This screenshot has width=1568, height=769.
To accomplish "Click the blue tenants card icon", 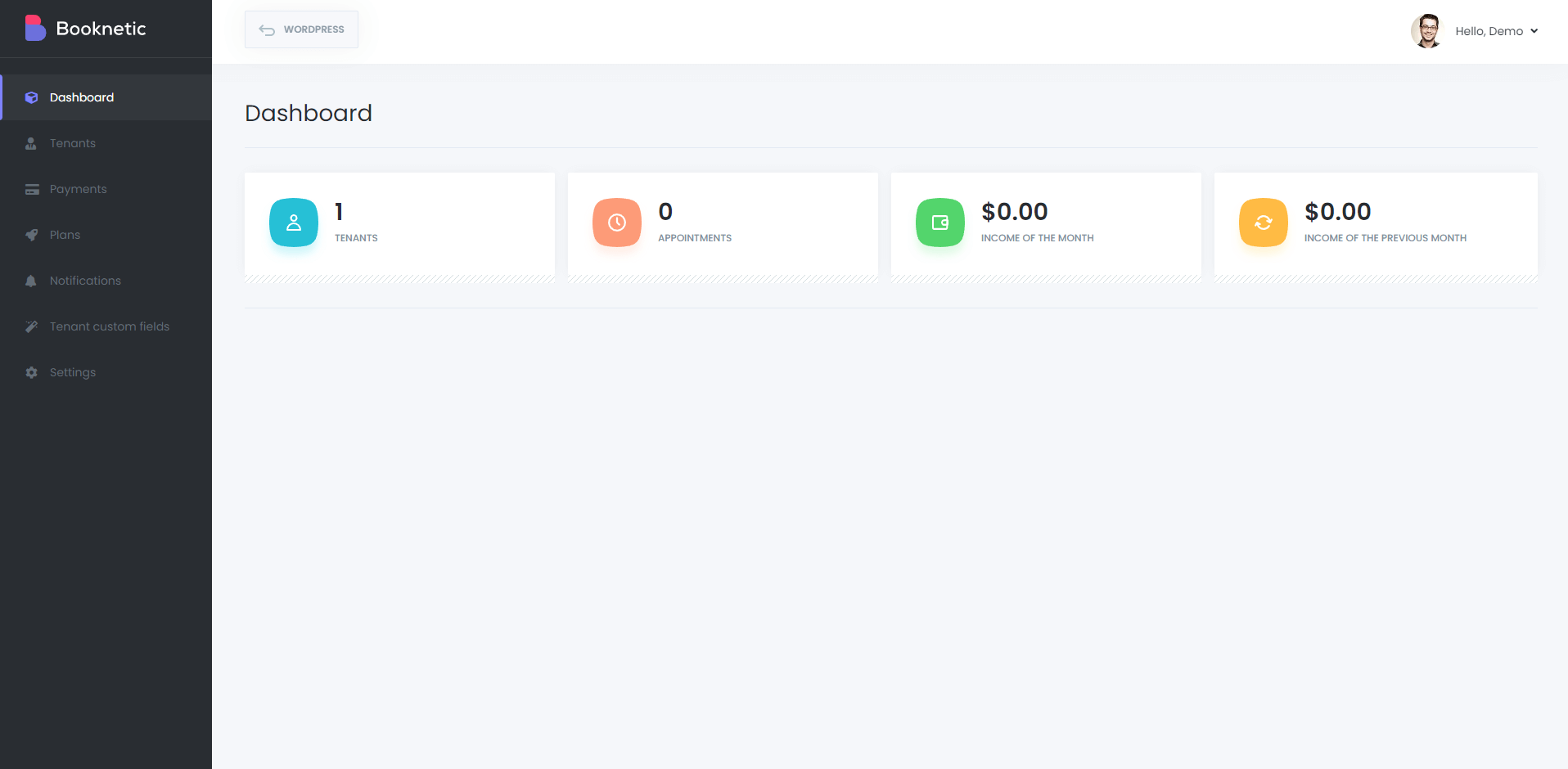I will pos(294,223).
